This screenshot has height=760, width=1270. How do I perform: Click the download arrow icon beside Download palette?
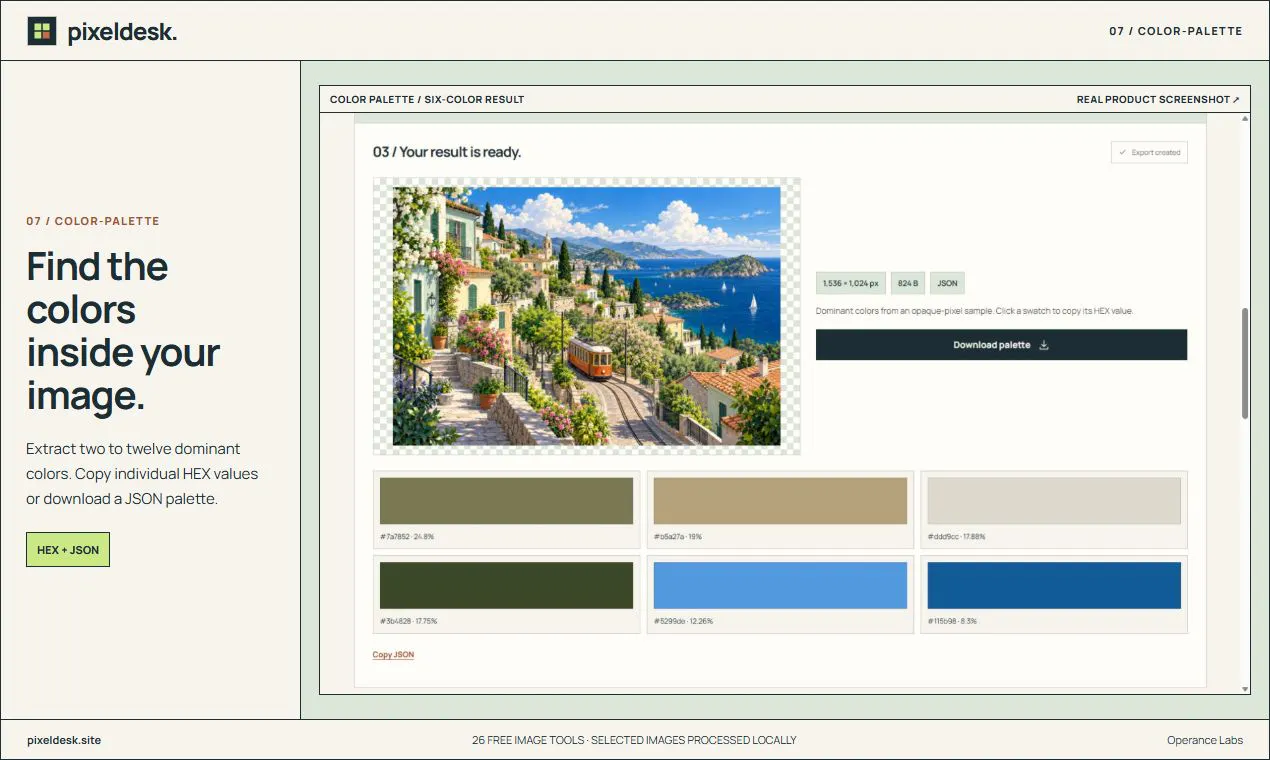click(x=1044, y=345)
